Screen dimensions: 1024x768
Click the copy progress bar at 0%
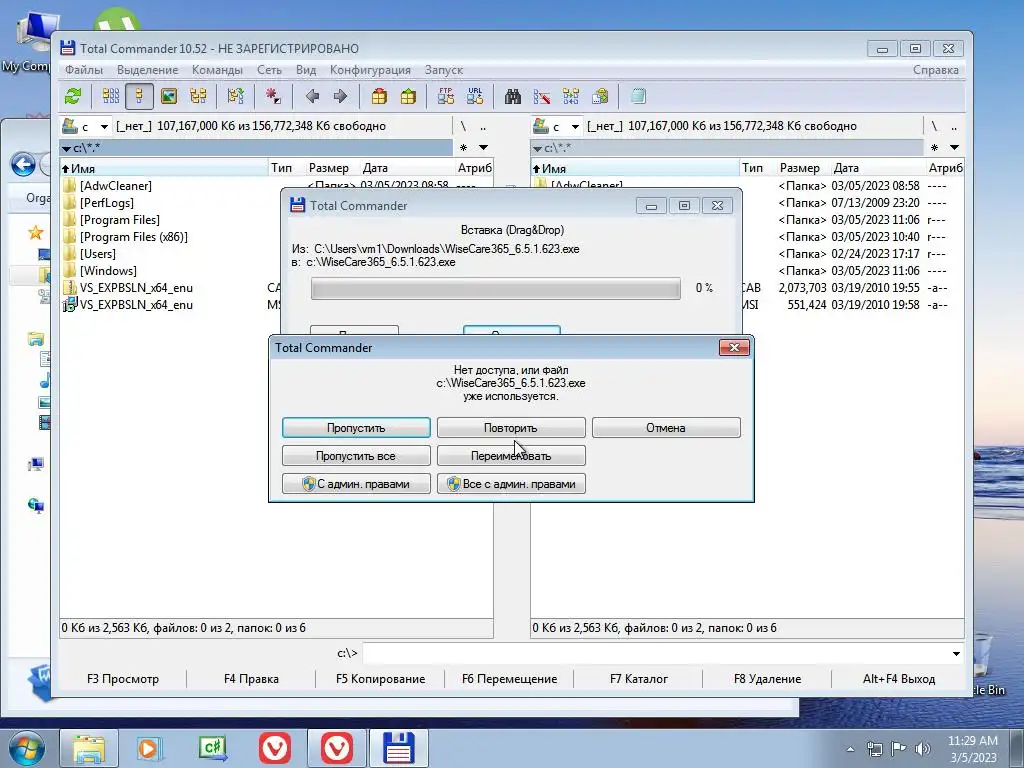point(496,289)
